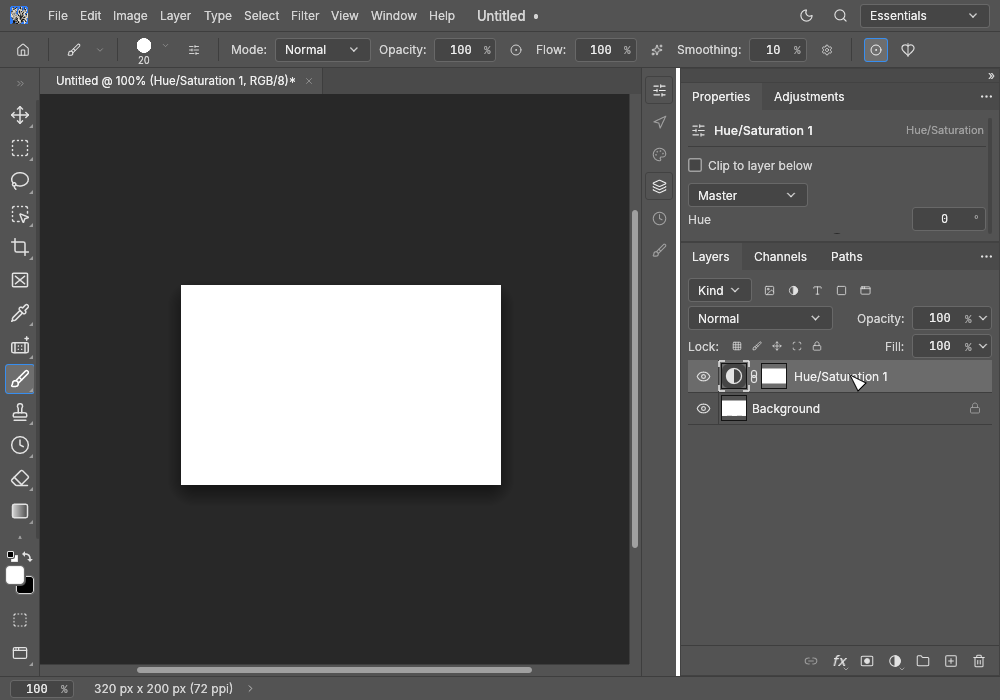
Task: Click the layer mask thumbnail of Hue/Saturation 1
Action: pyautogui.click(x=774, y=377)
